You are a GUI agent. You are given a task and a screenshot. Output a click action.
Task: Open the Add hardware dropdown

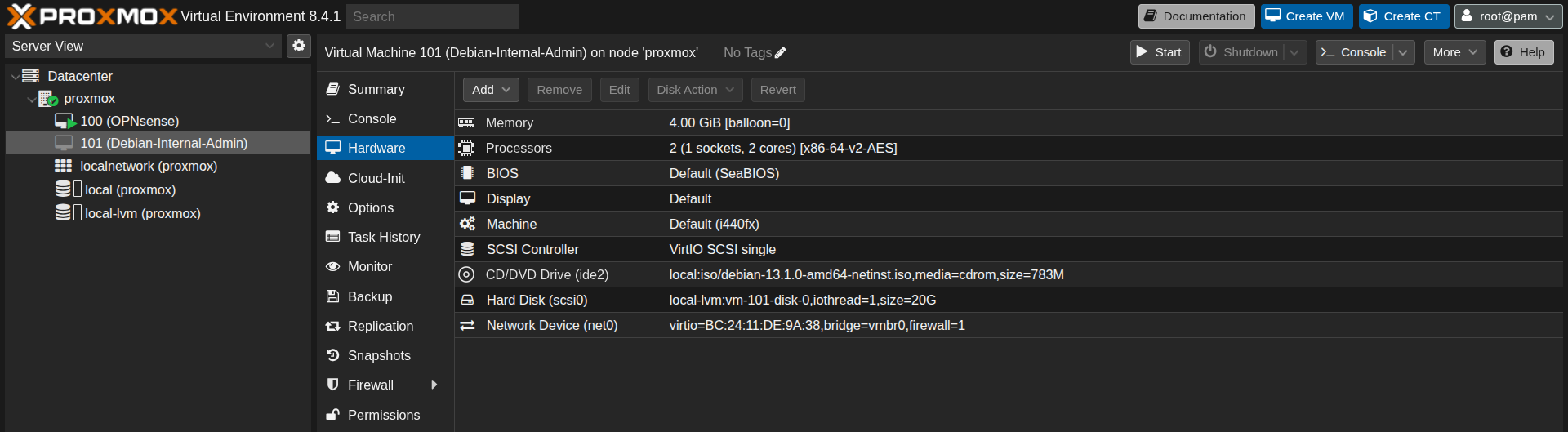(x=491, y=90)
